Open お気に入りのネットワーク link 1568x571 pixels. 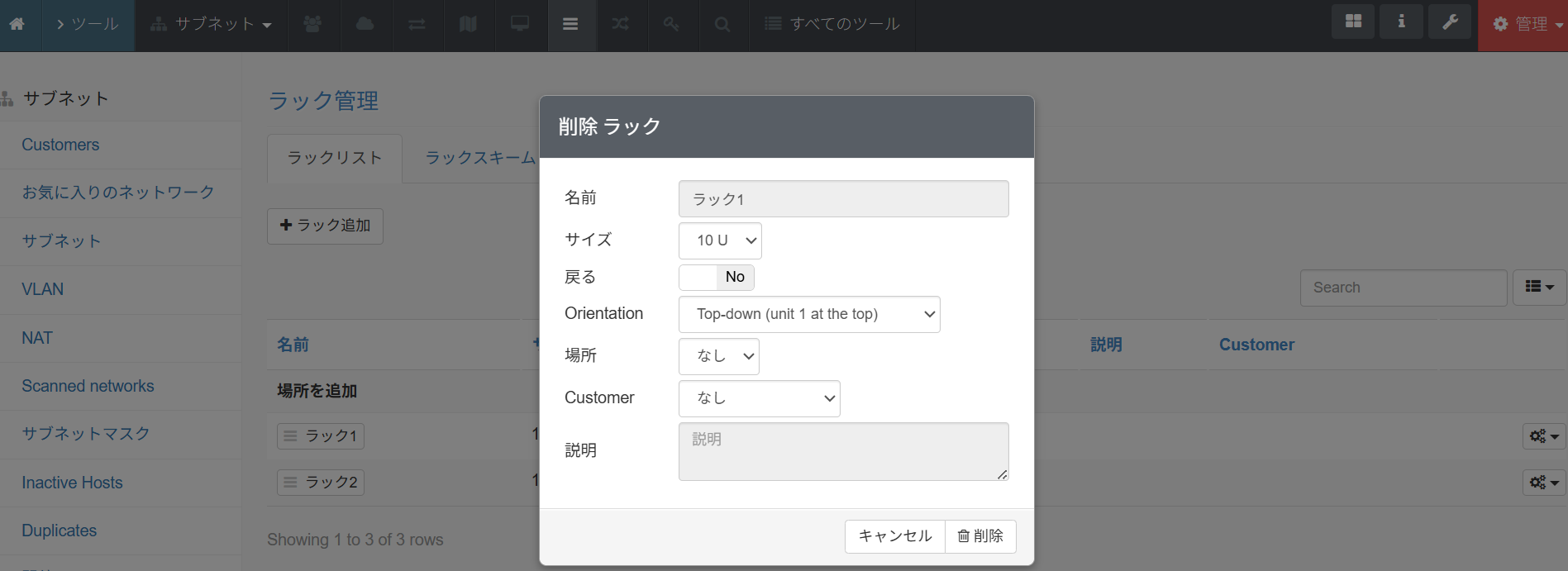click(x=118, y=193)
